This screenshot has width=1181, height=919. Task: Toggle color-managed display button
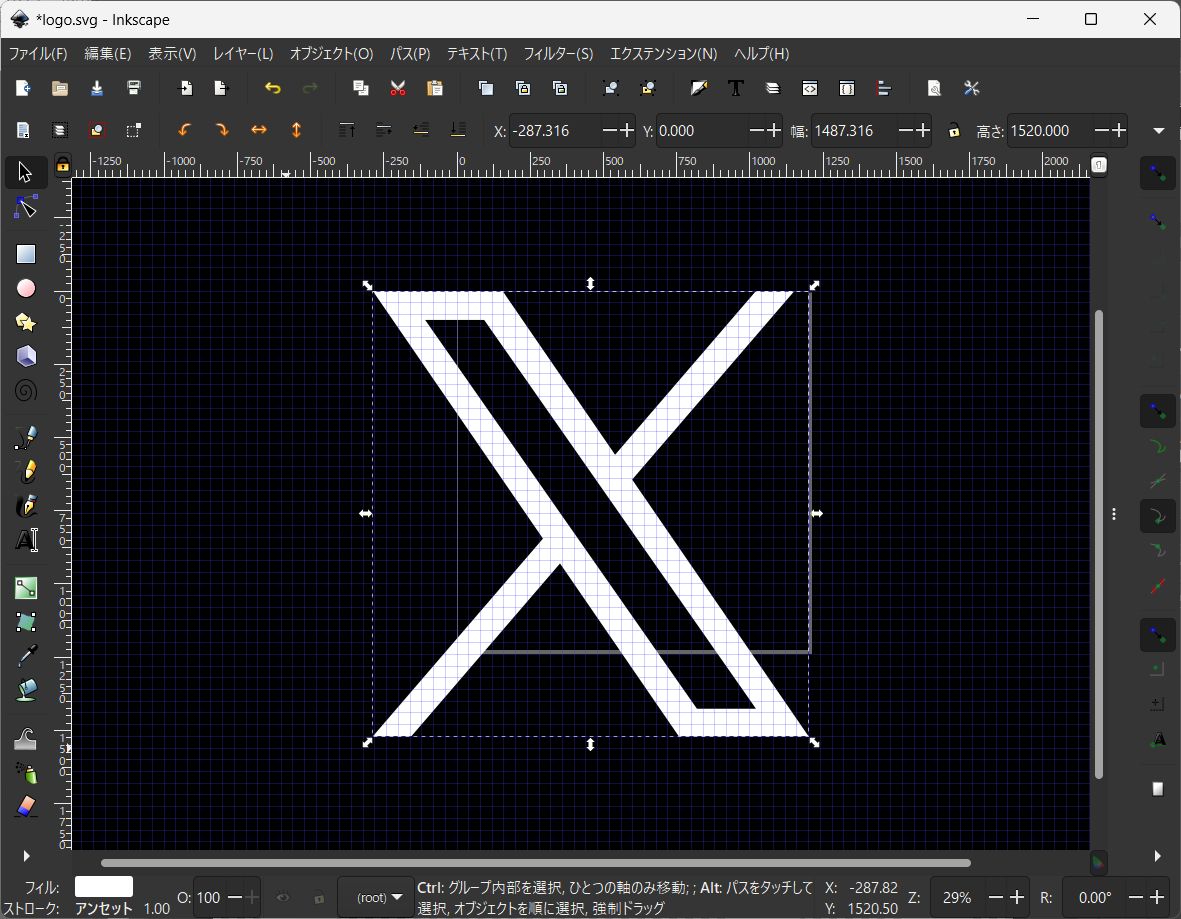coord(1098,862)
